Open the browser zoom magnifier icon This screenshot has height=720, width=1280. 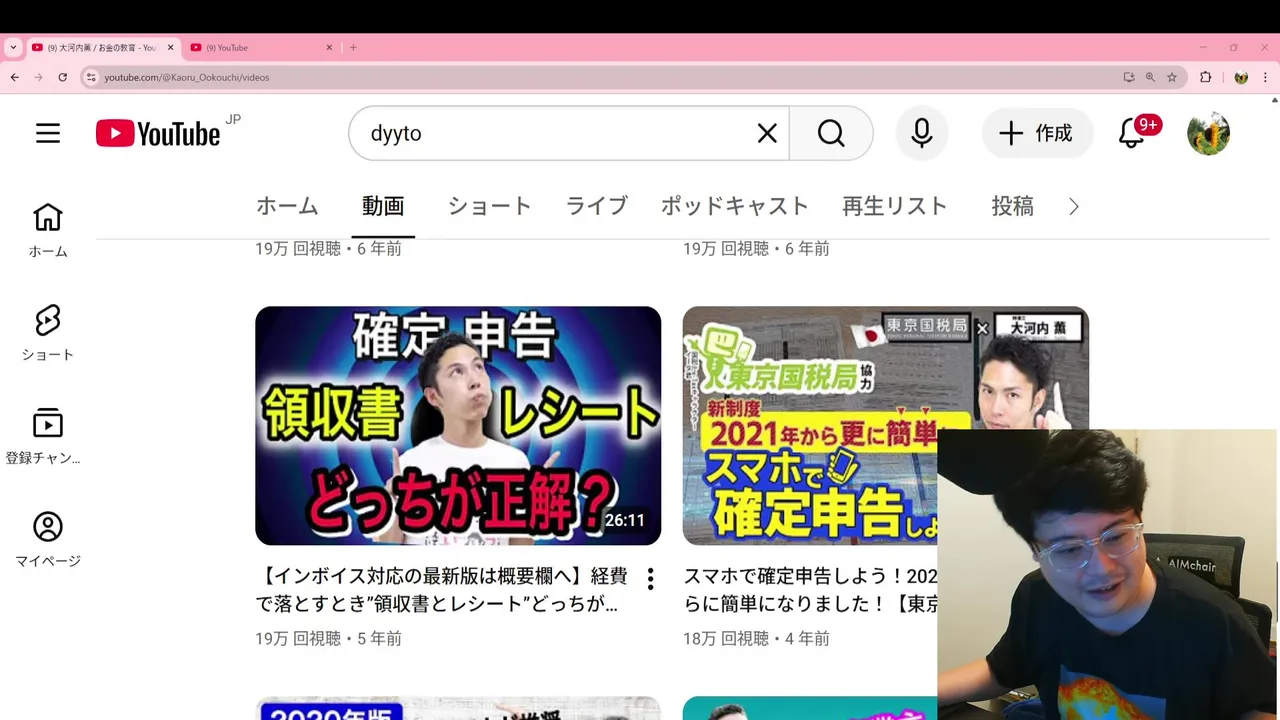[x=1150, y=77]
